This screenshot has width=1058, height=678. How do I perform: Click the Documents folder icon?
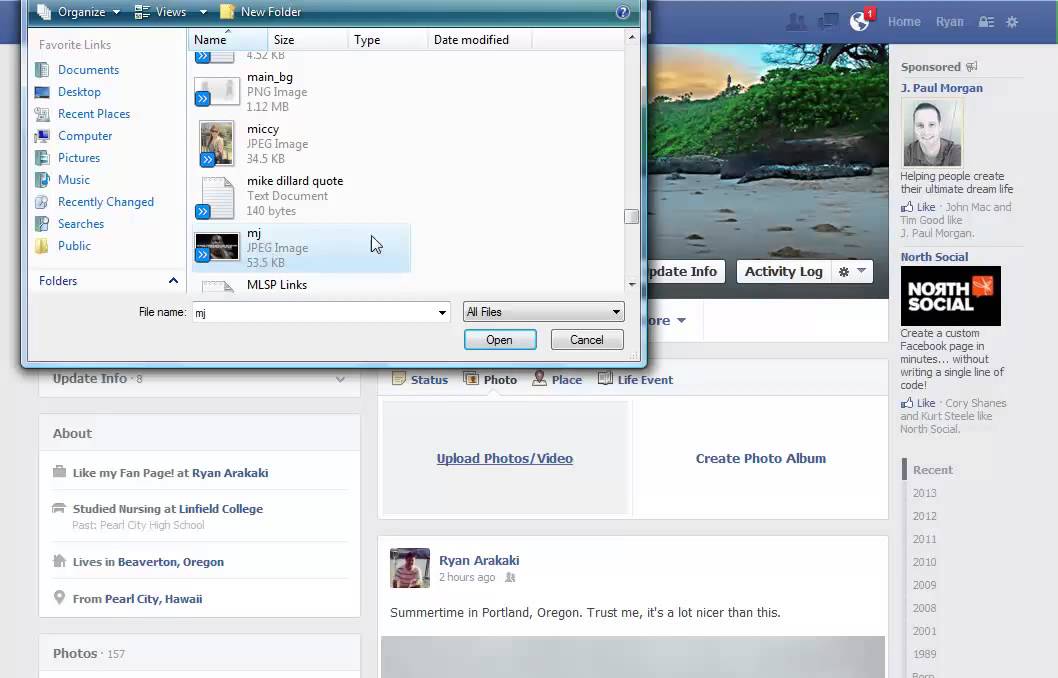click(x=42, y=69)
